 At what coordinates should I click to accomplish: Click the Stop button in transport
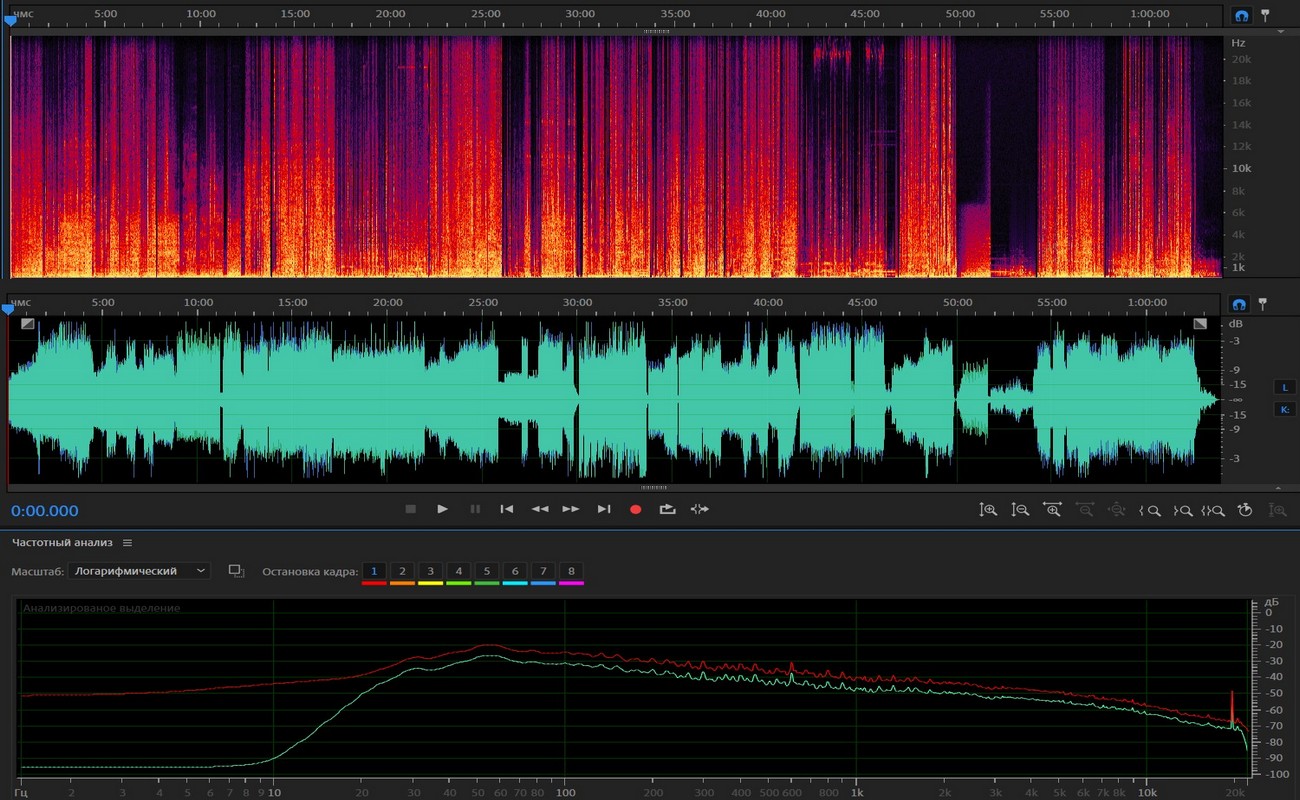pos(410,509)
